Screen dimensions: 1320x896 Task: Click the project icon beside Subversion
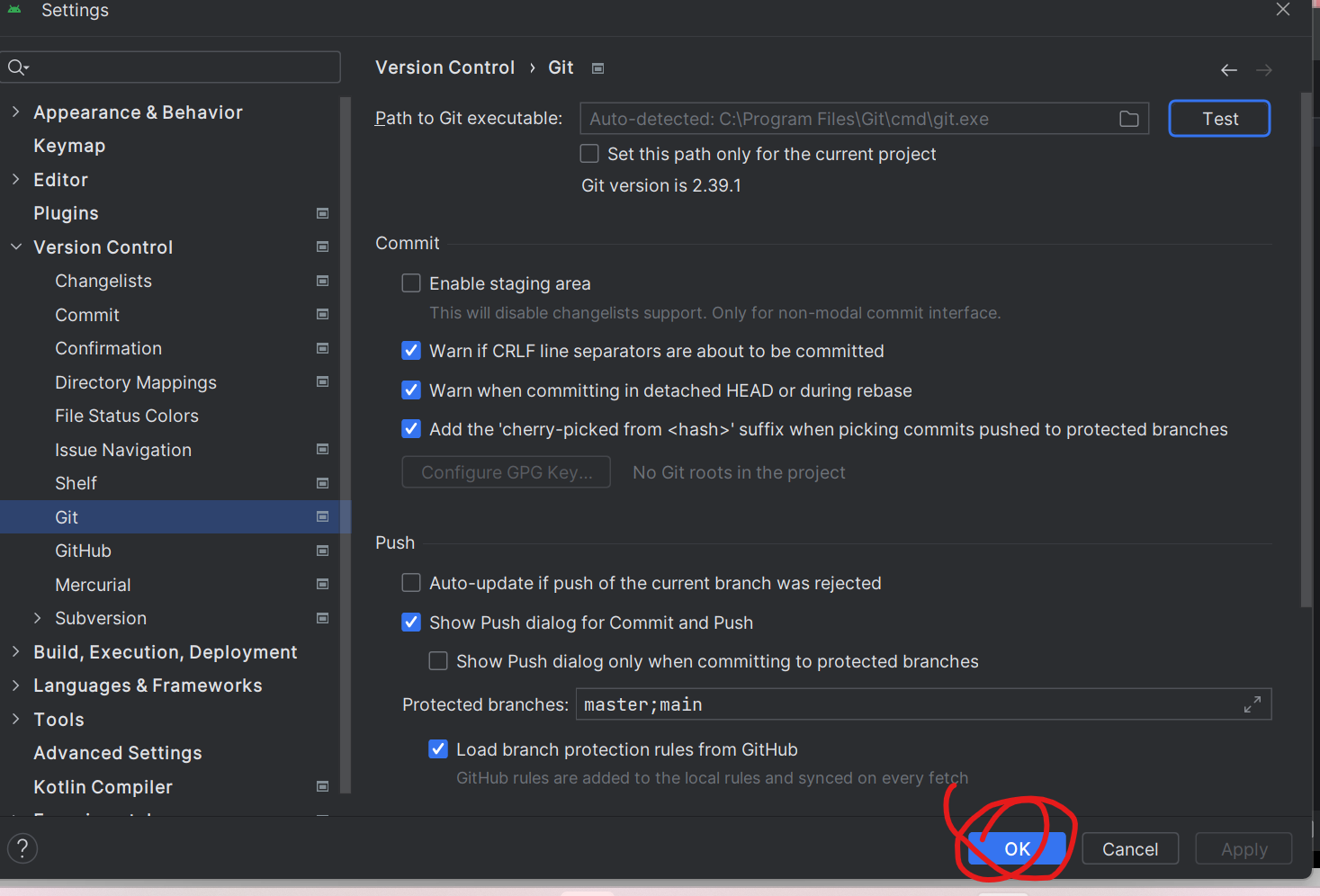(x=323, y=618)
